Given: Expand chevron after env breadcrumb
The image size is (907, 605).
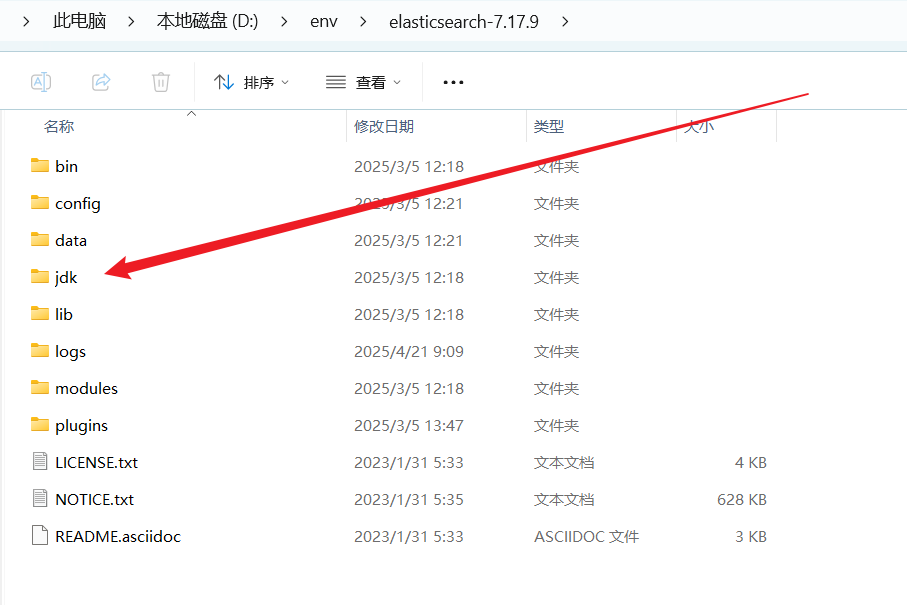Looking at the screenshot, I should (x=363, y=21).
